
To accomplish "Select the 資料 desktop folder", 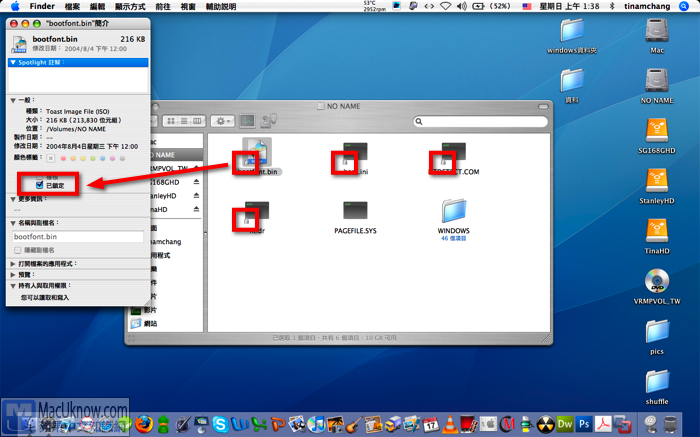I will [572, 81].
